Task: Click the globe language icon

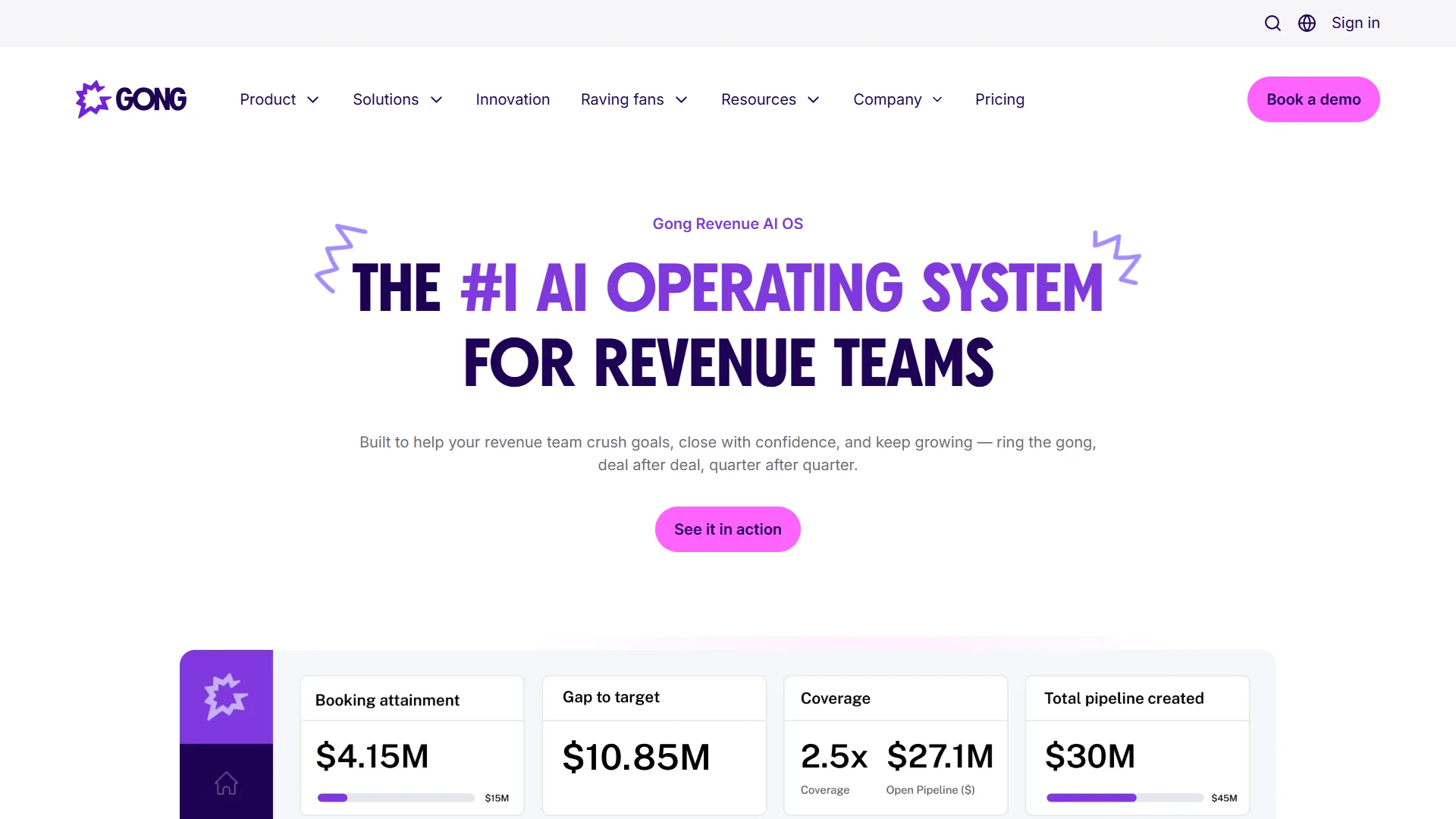Action: [x=1307, y=24]
